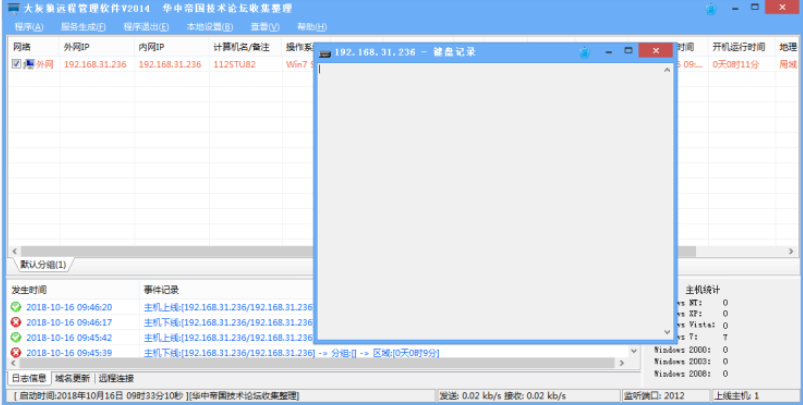Click the external IP cell 192.168.31.236
The image size is (803, 405).
95,65
